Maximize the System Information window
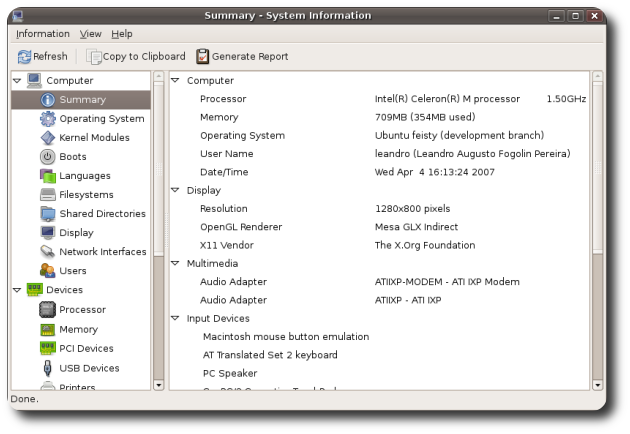This screenshot has width=630, height=434. (575, 16)
